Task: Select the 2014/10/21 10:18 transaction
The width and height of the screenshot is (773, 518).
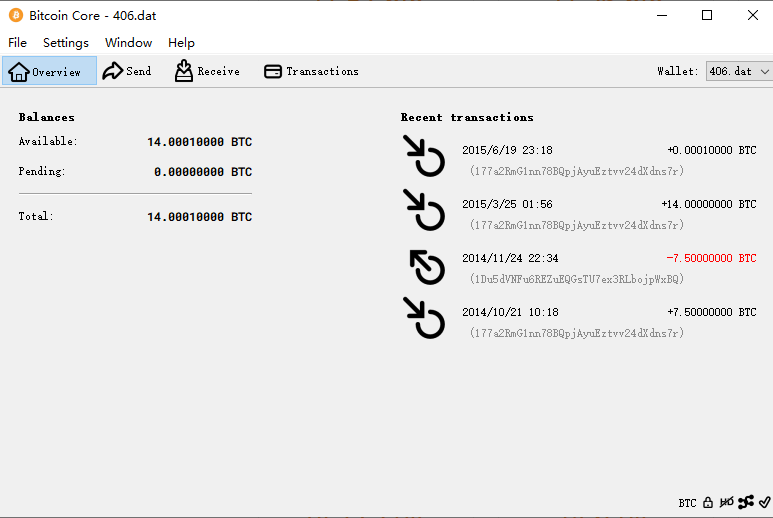Action: [x=578, y=322]
